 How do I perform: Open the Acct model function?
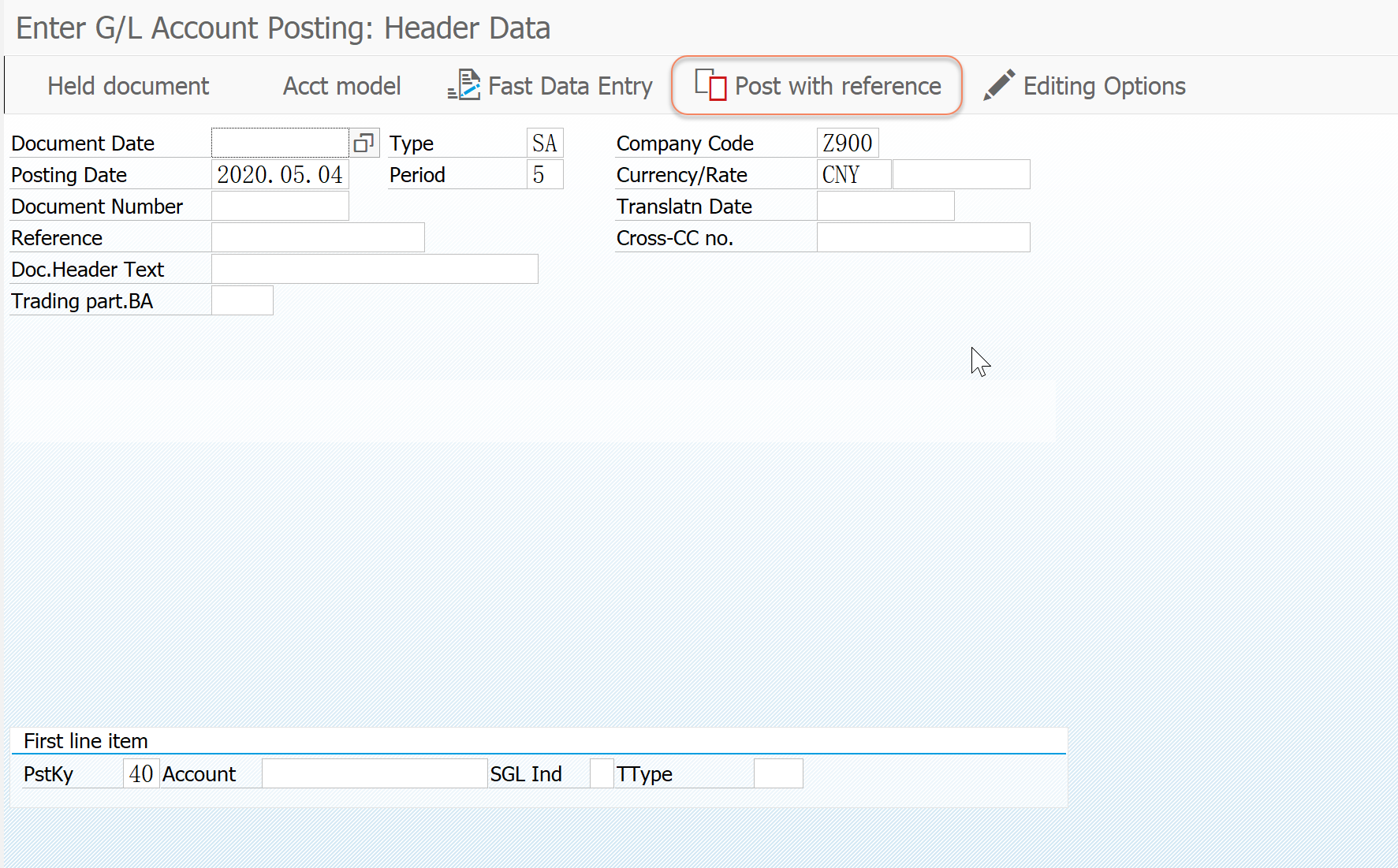pyautogui.click(x=341, y=86)
